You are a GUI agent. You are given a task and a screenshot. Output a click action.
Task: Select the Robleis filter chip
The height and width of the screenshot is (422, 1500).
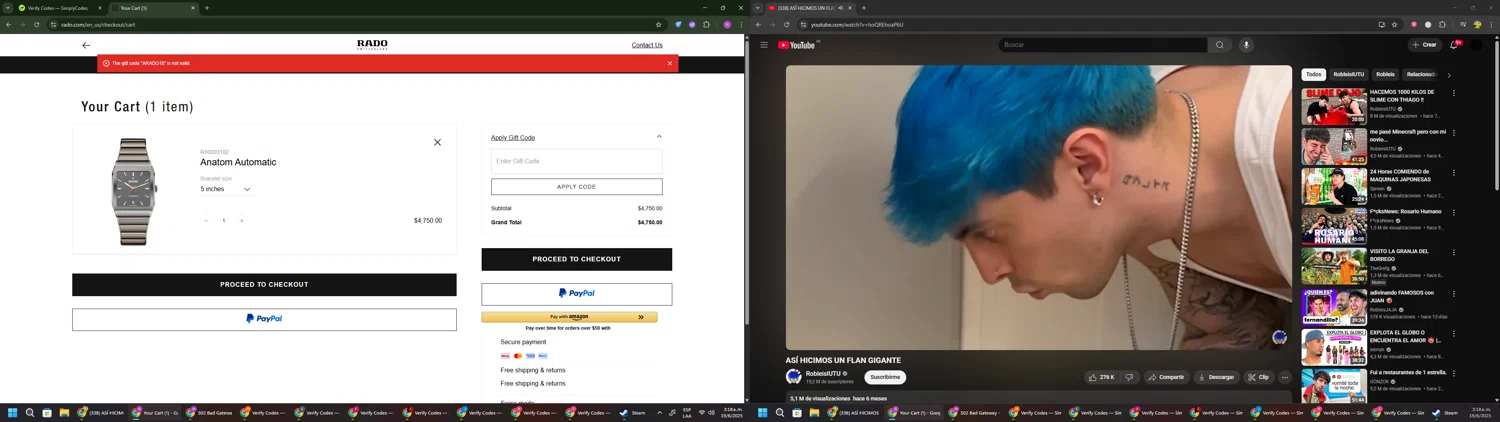coord(1385,74)
